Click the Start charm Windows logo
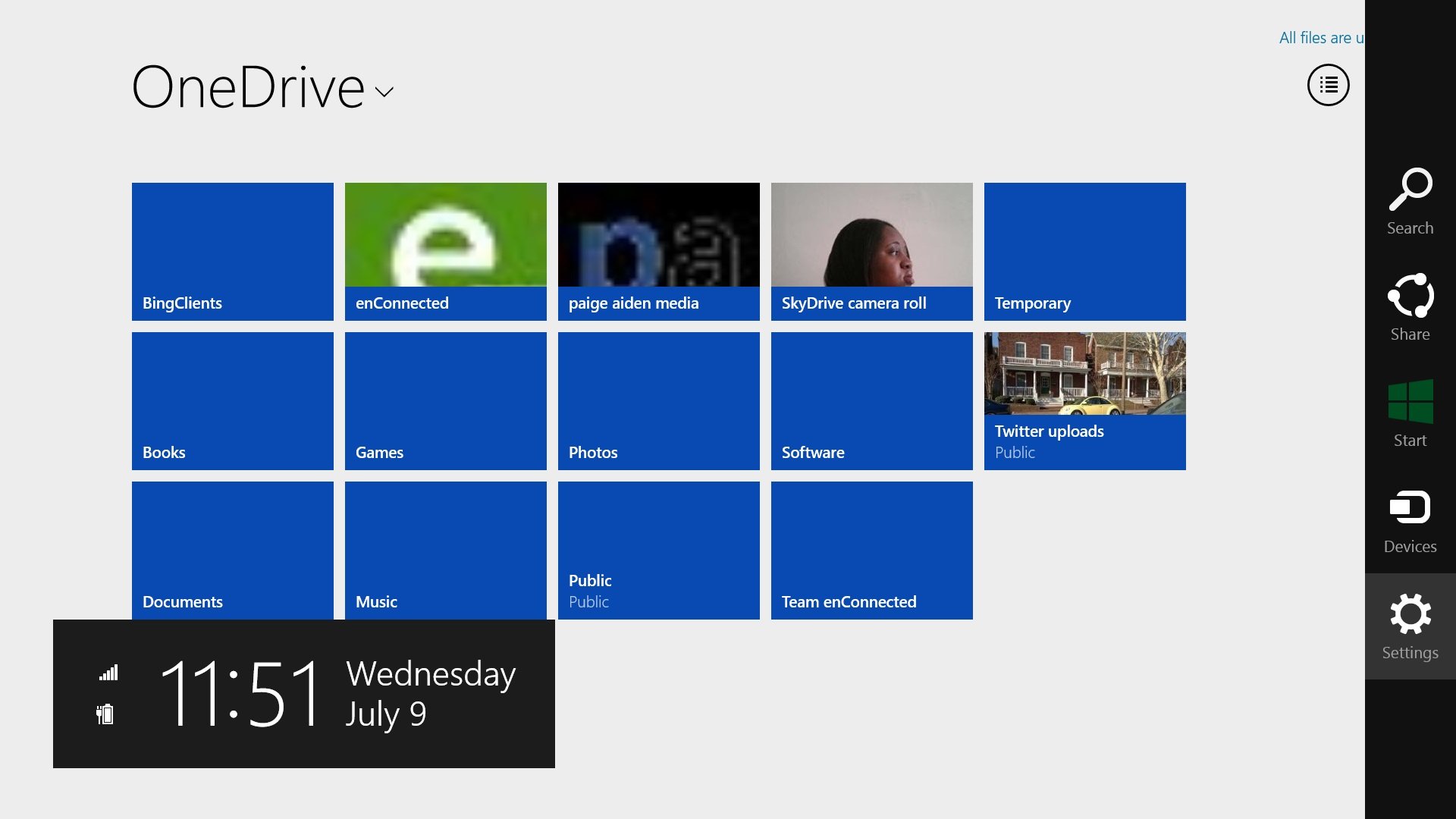 click(x=1410, y=402)
